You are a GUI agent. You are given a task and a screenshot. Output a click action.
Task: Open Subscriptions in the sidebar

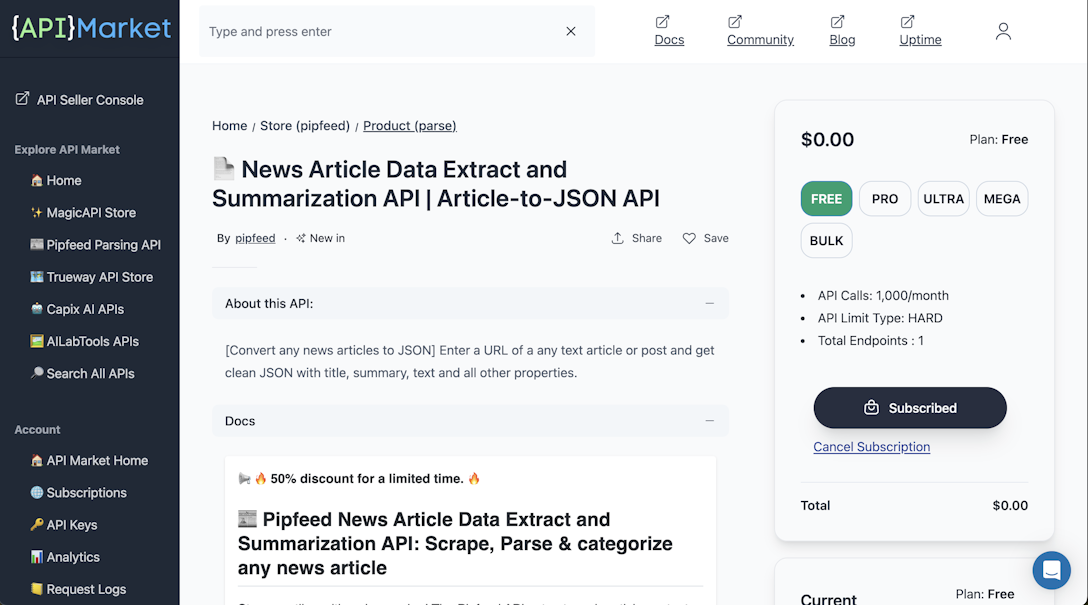(x=78, y=493)
